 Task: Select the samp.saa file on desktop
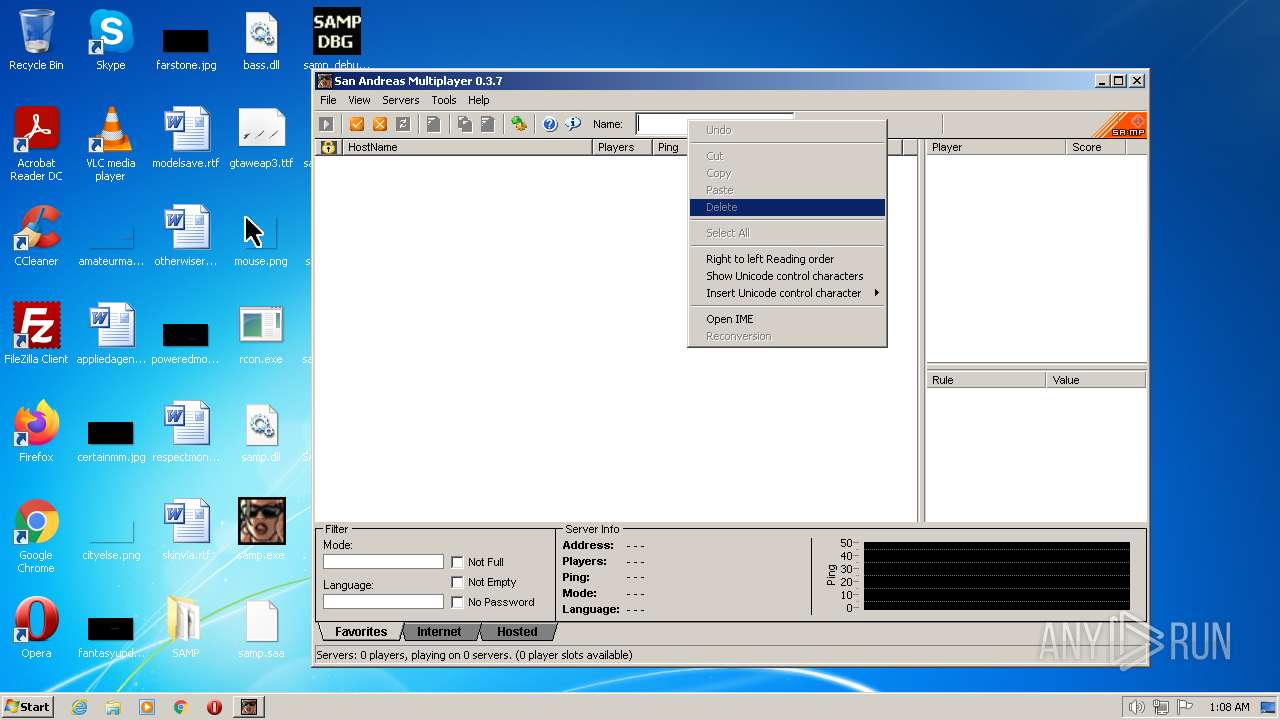261,629
